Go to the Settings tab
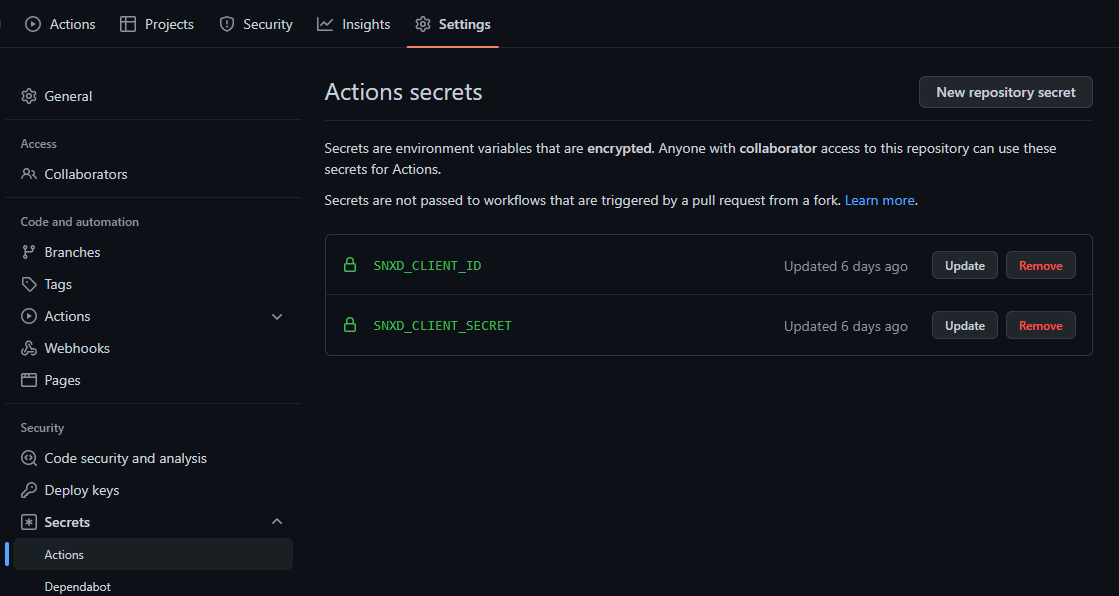Image resolution: width=1119 pixels, height=596 pixels. [452, 23]
